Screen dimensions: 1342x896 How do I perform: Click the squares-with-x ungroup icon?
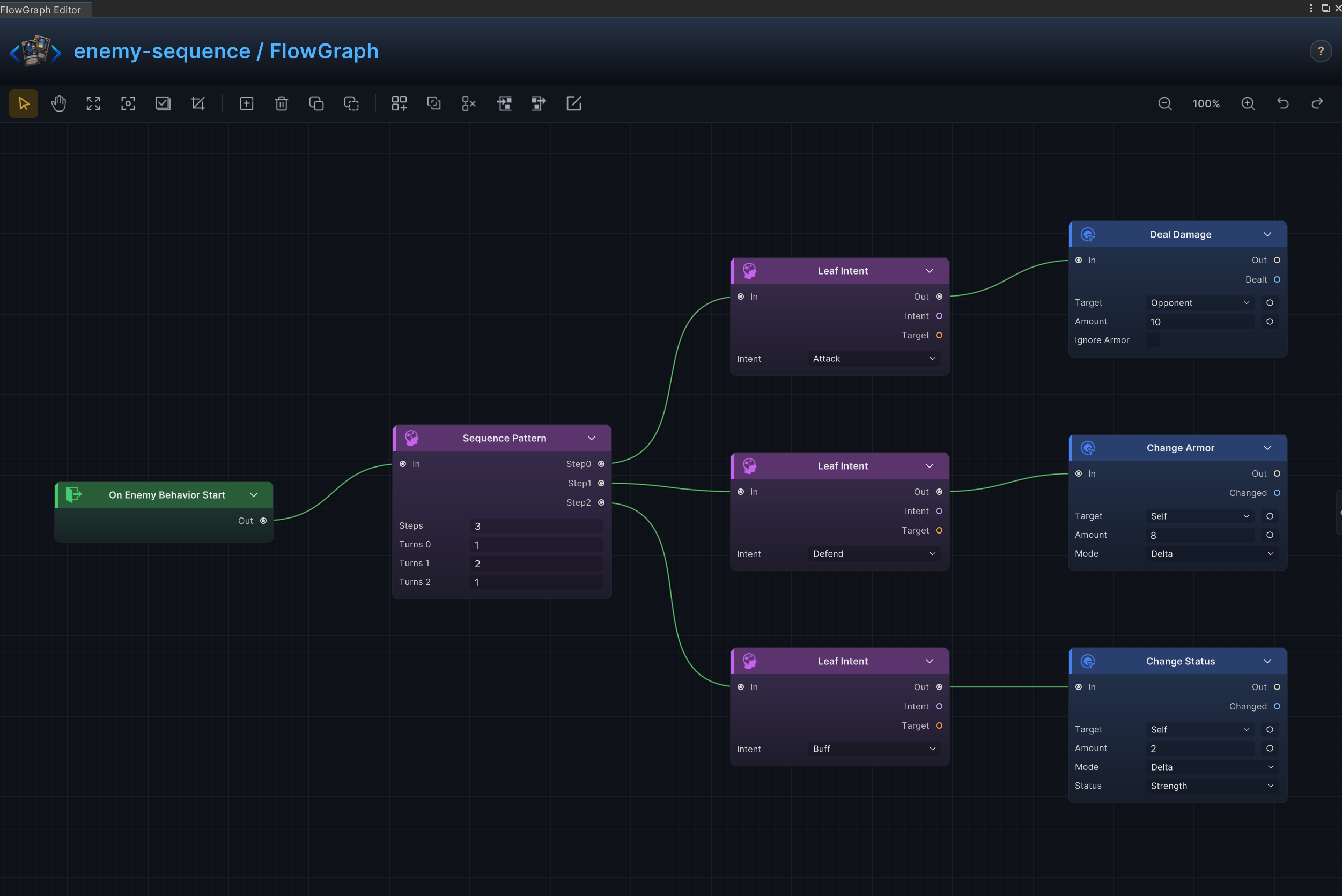469,103
